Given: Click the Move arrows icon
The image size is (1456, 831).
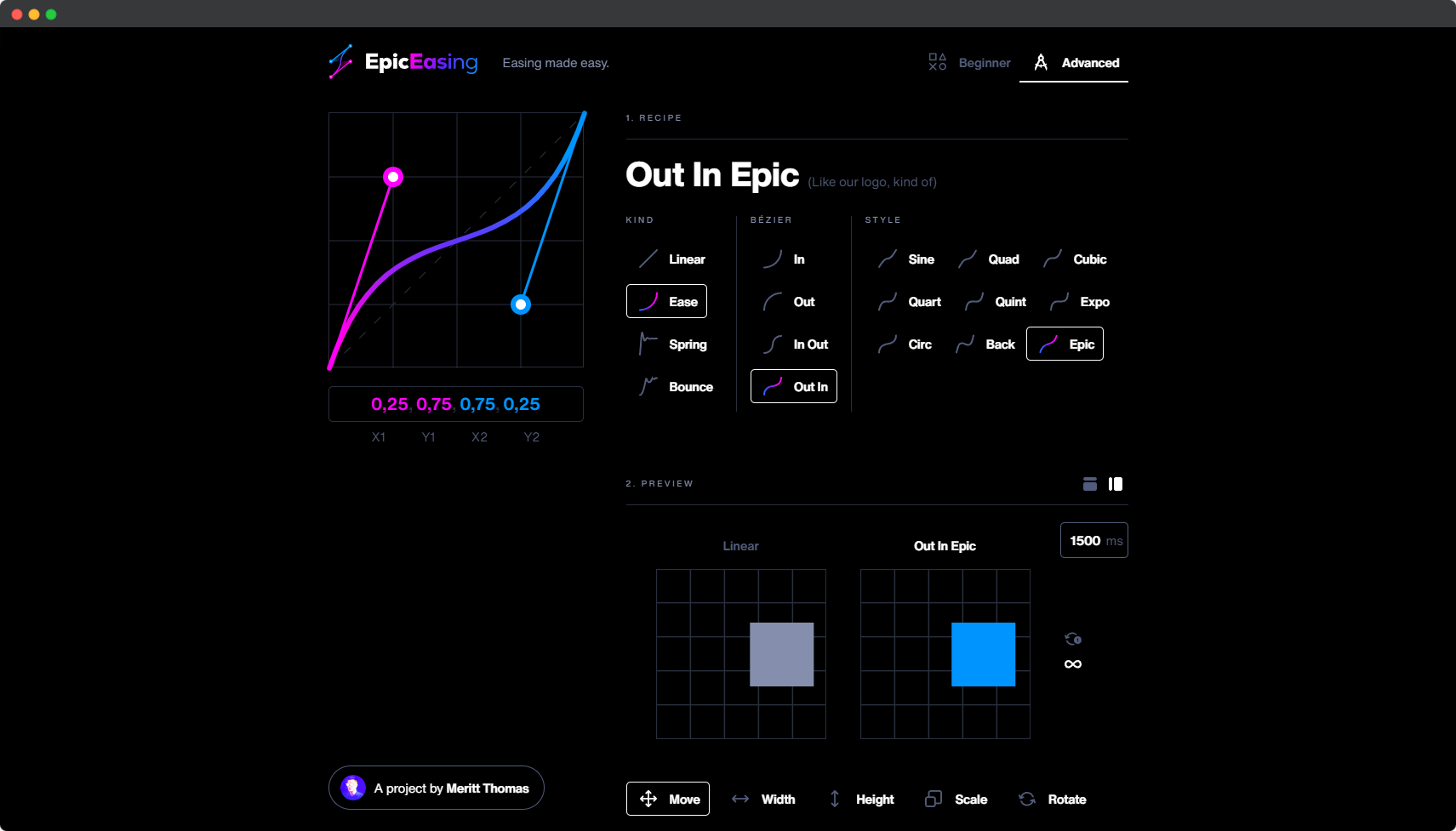Looking at the screenshot, I should (648, 799).
